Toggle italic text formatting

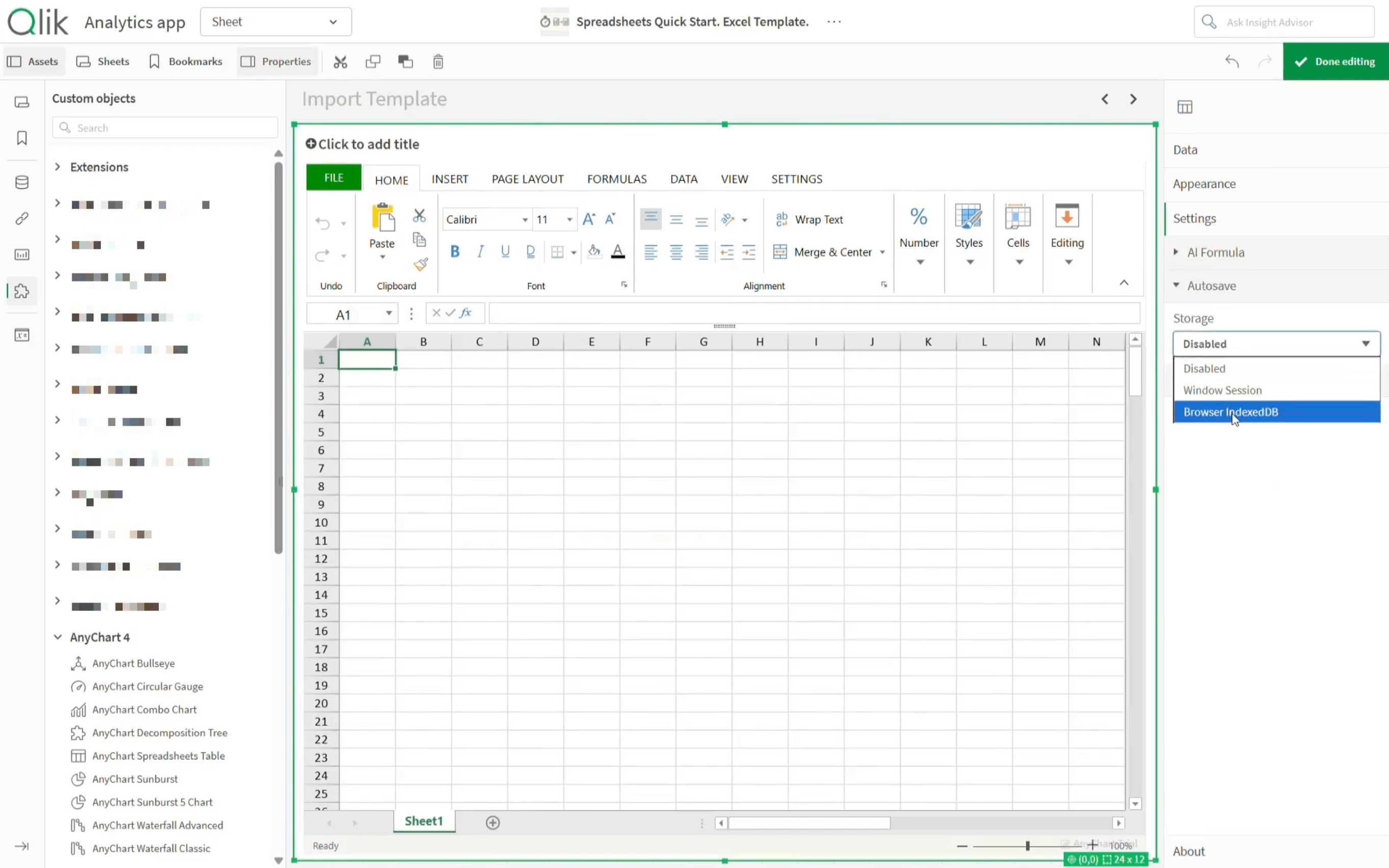click(x=480, y=251)
